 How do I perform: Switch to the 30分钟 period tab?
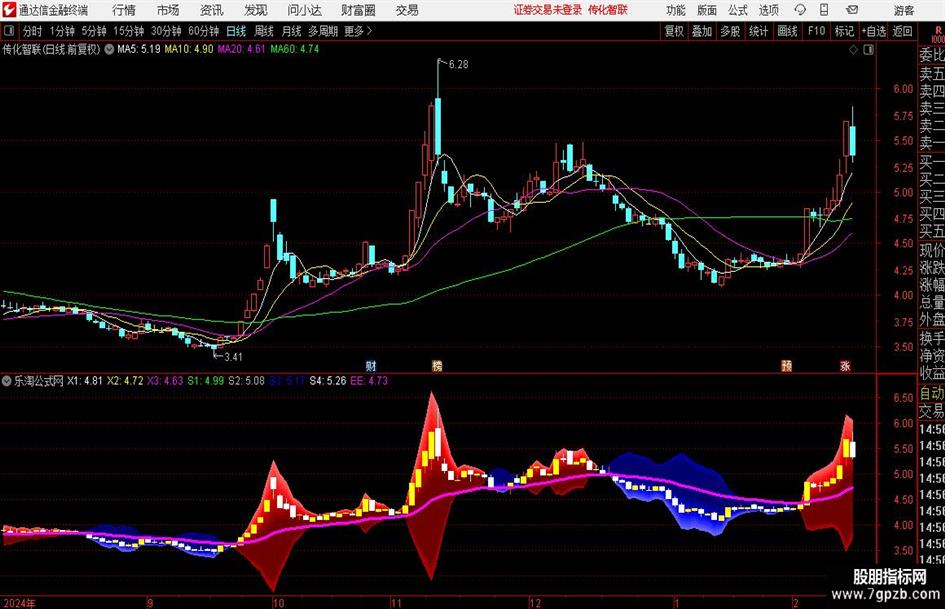coord(166,31)
